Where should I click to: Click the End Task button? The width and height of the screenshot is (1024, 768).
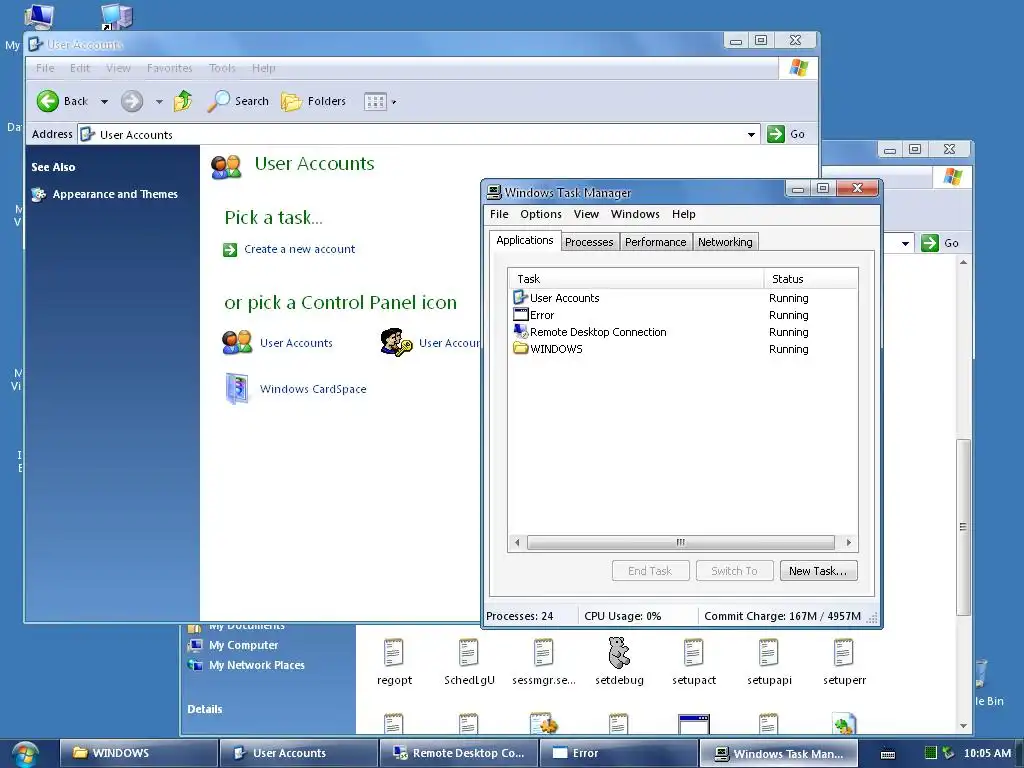click(x=650, y=571)
